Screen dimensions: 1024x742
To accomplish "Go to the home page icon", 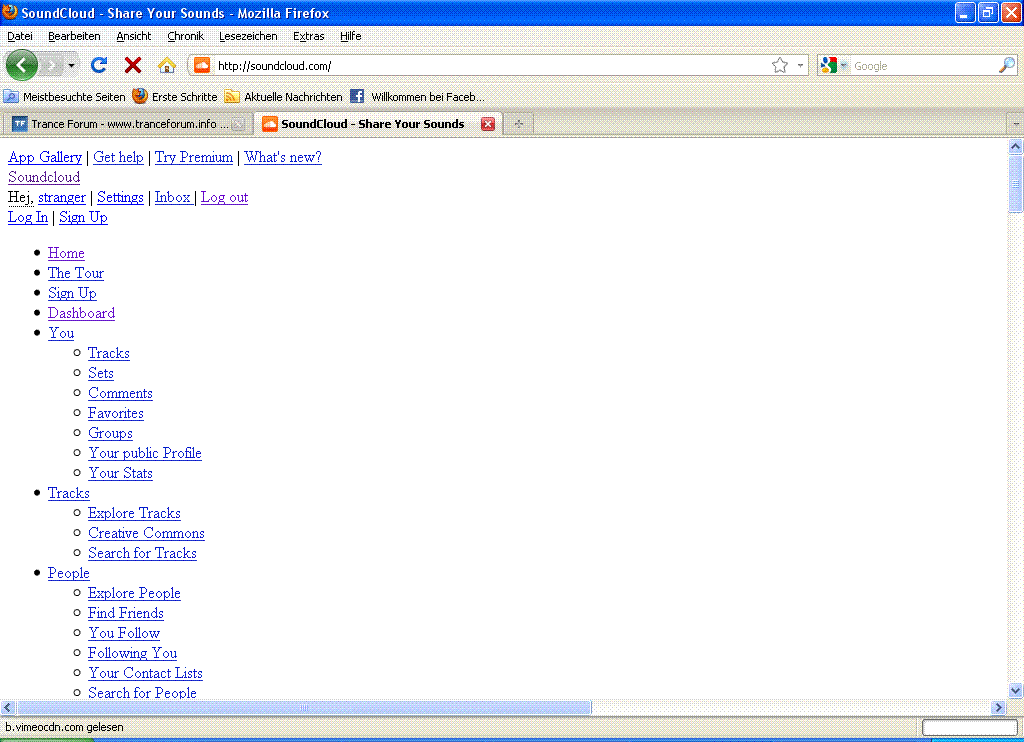I will tap(167, 65).
